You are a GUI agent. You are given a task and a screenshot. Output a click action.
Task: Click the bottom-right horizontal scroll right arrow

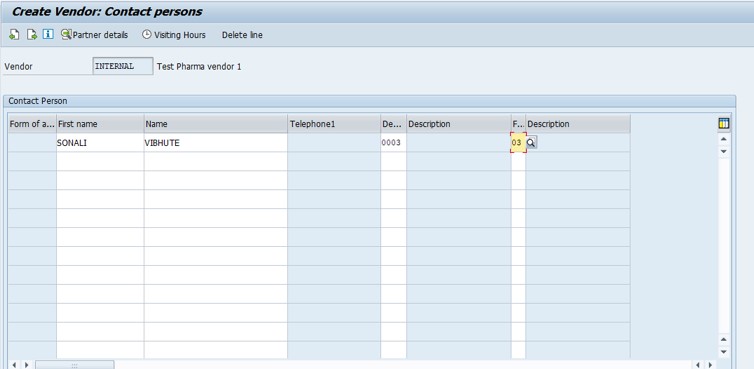coord(711,365)
